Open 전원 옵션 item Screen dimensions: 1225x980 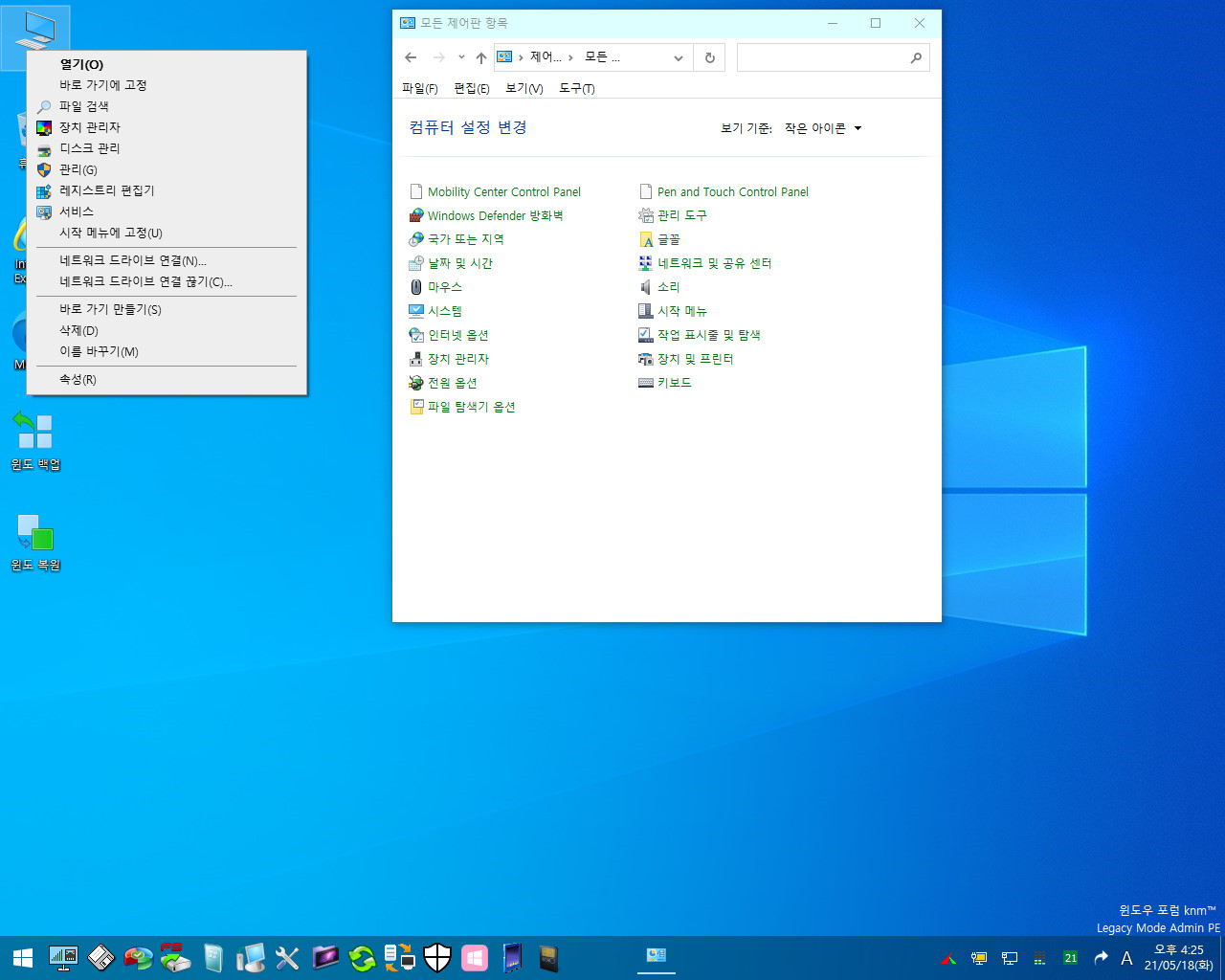pos(443,383)
